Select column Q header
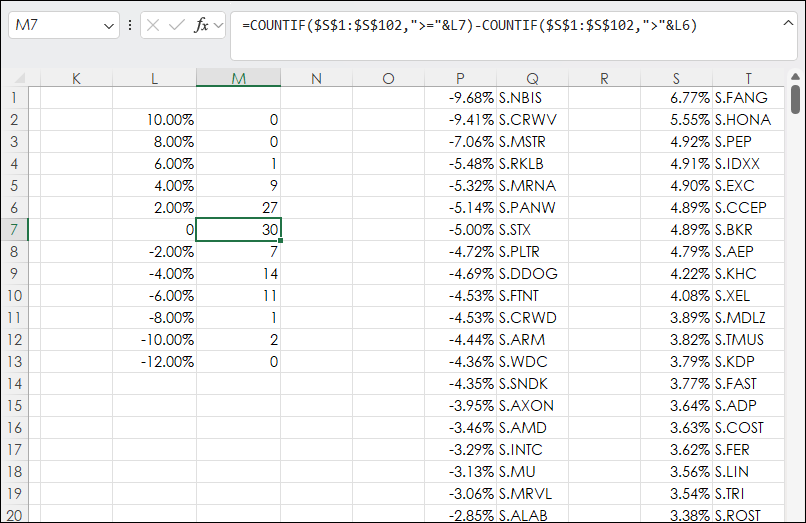 point(533,78)
